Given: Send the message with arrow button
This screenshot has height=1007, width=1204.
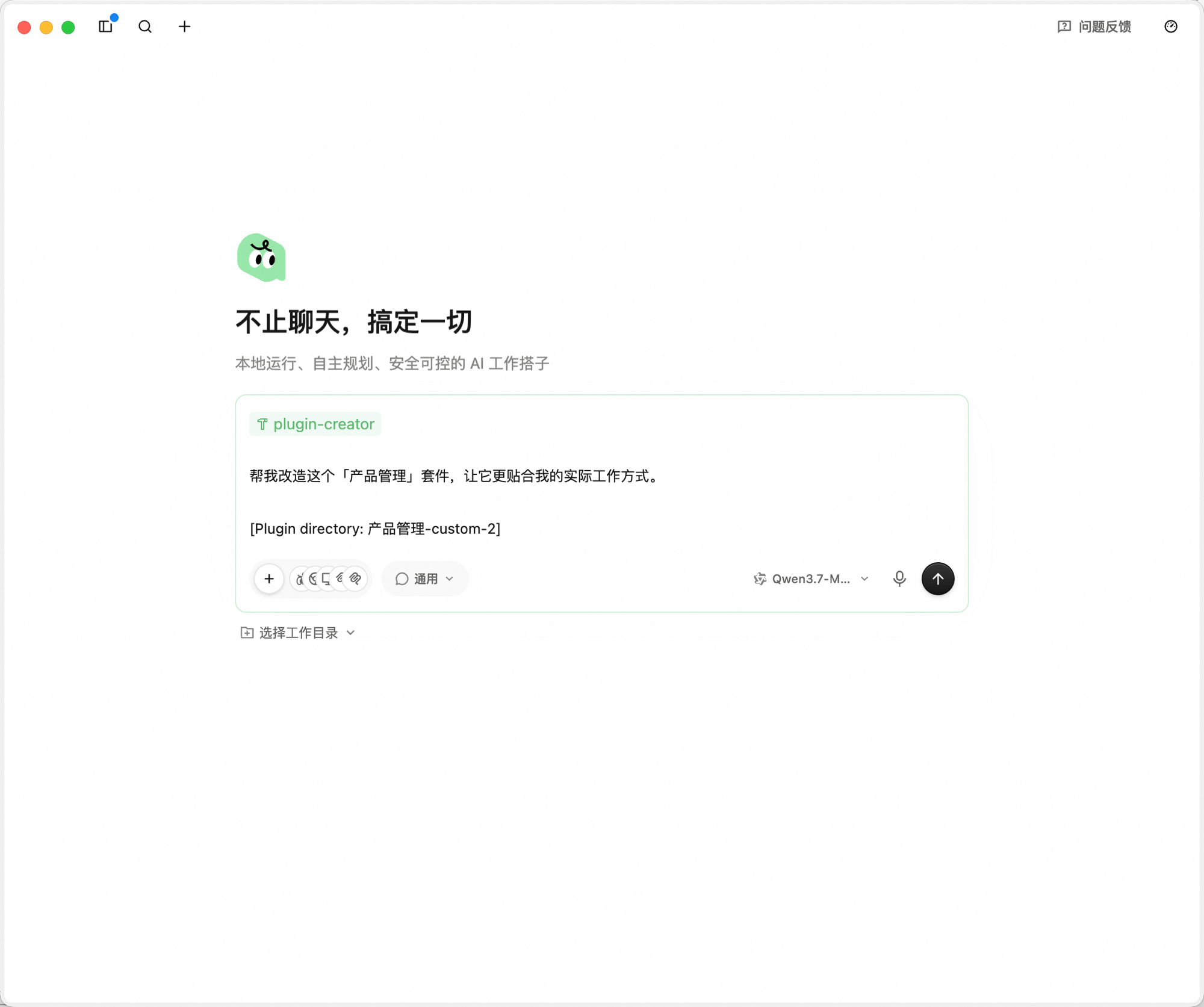Looking at the screenshot, I should pyautogui.click(x=937, y=578).
